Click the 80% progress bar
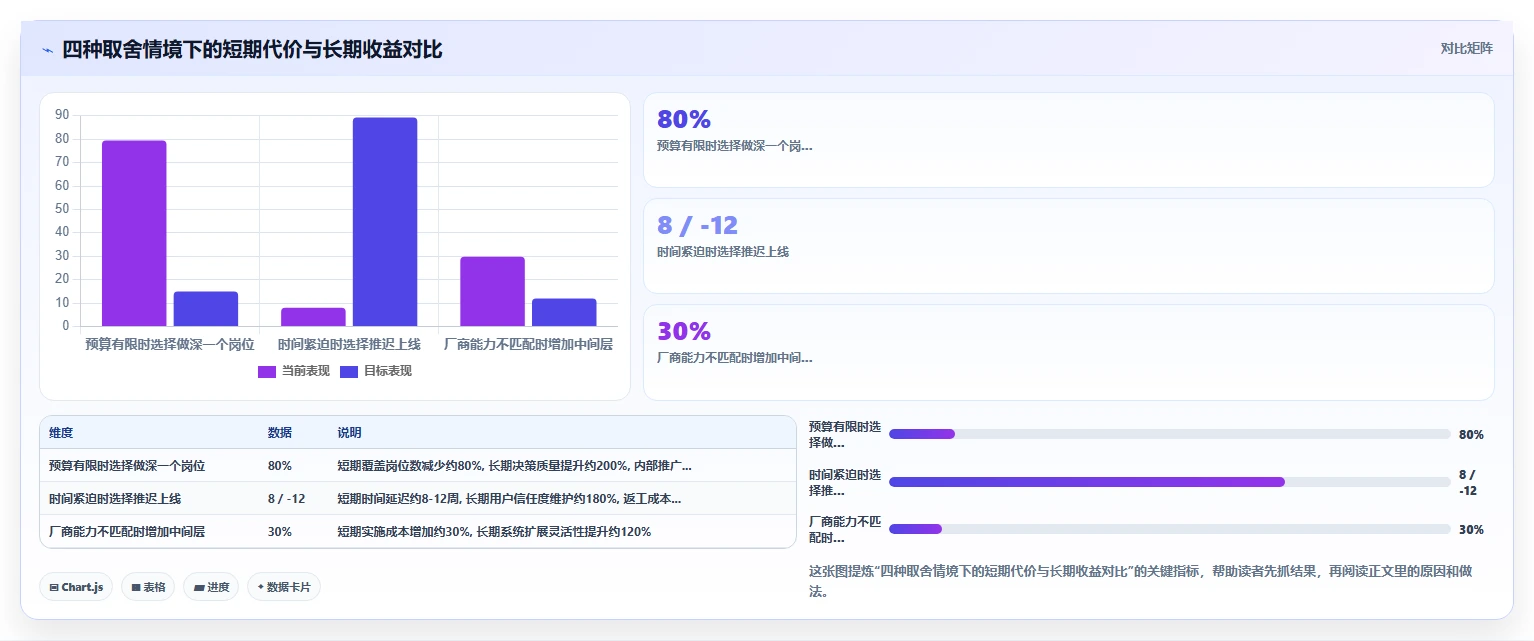The width and height of the screenshot is (1534, 641). pyautogui.click(x=1169, y=434)
